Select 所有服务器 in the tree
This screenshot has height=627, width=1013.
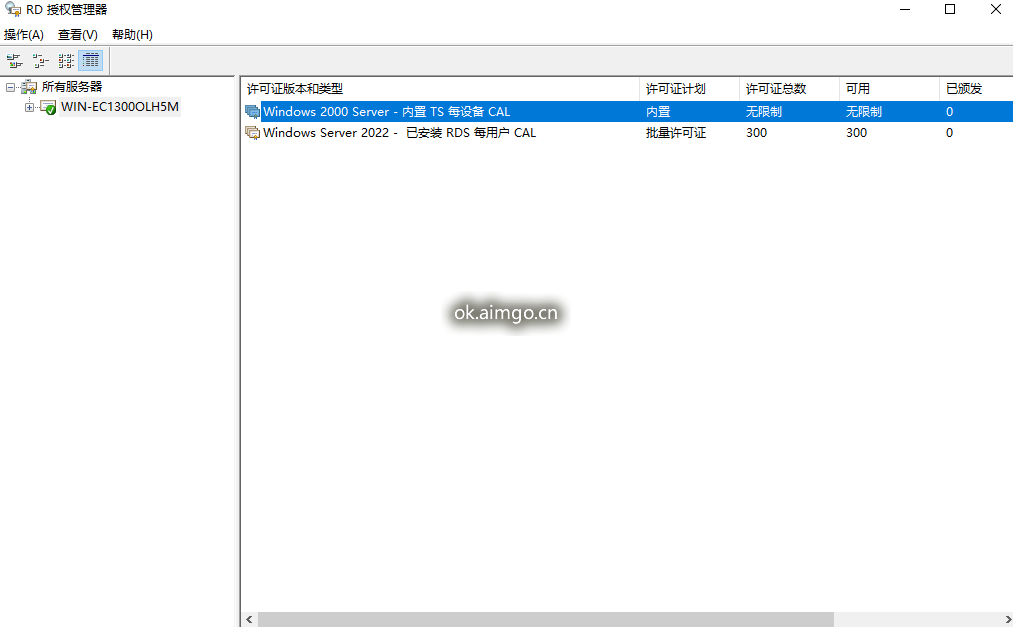(x=72, y=87)
